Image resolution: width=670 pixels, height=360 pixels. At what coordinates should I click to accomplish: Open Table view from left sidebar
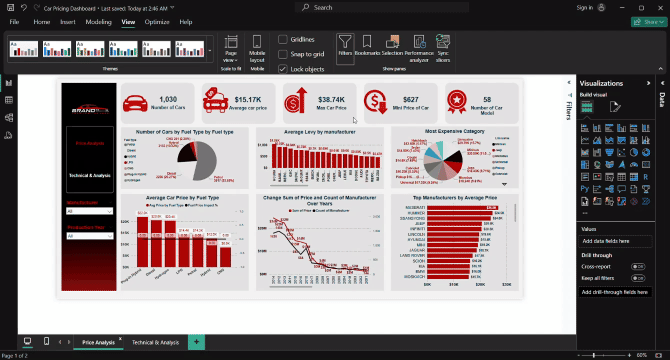(x=9, y=100)
